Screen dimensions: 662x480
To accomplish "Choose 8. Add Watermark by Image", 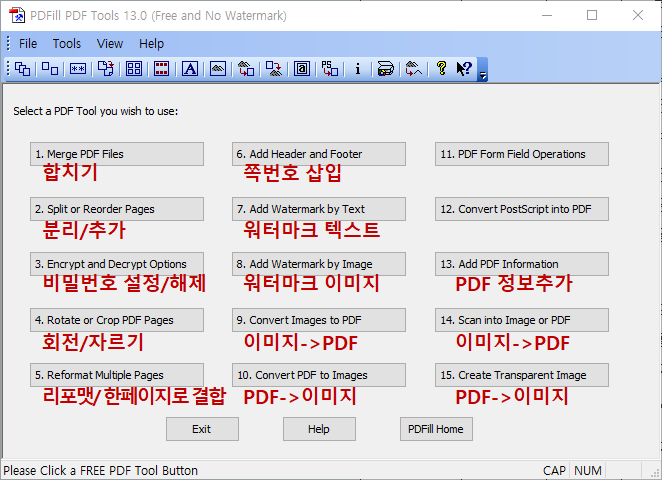I will 319,264.
